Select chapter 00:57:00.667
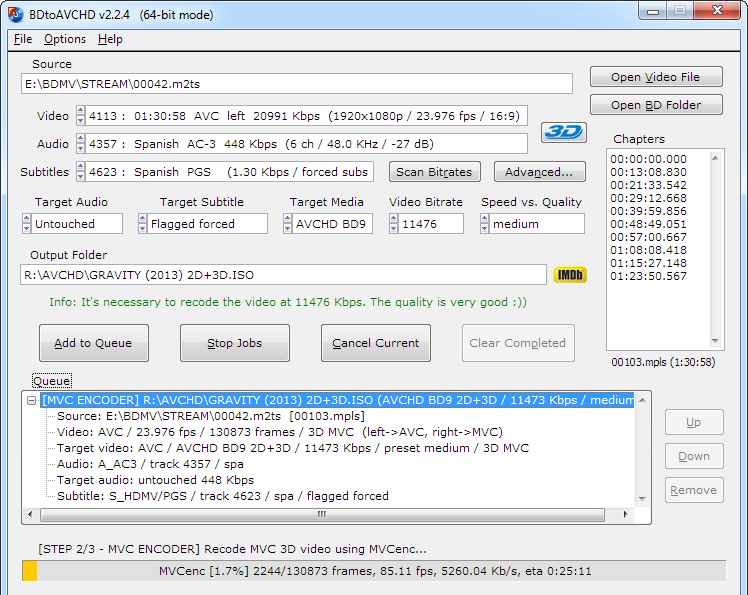 pyautogui.click(x=648, y=237)
